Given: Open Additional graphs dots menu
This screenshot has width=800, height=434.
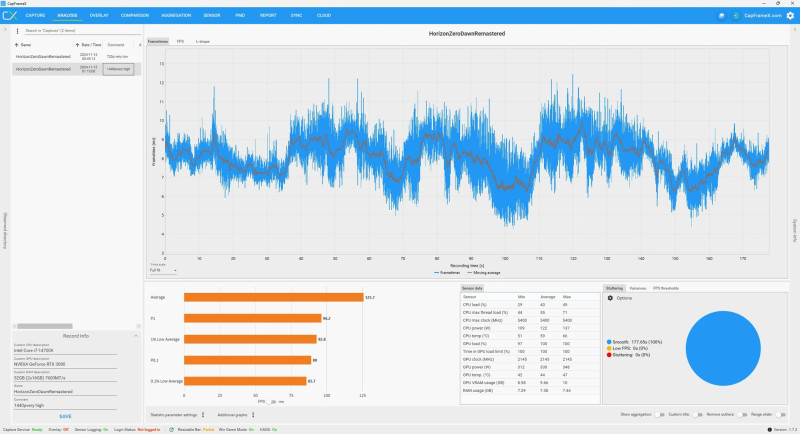Looking at the screenshot, I should (253, 415).
